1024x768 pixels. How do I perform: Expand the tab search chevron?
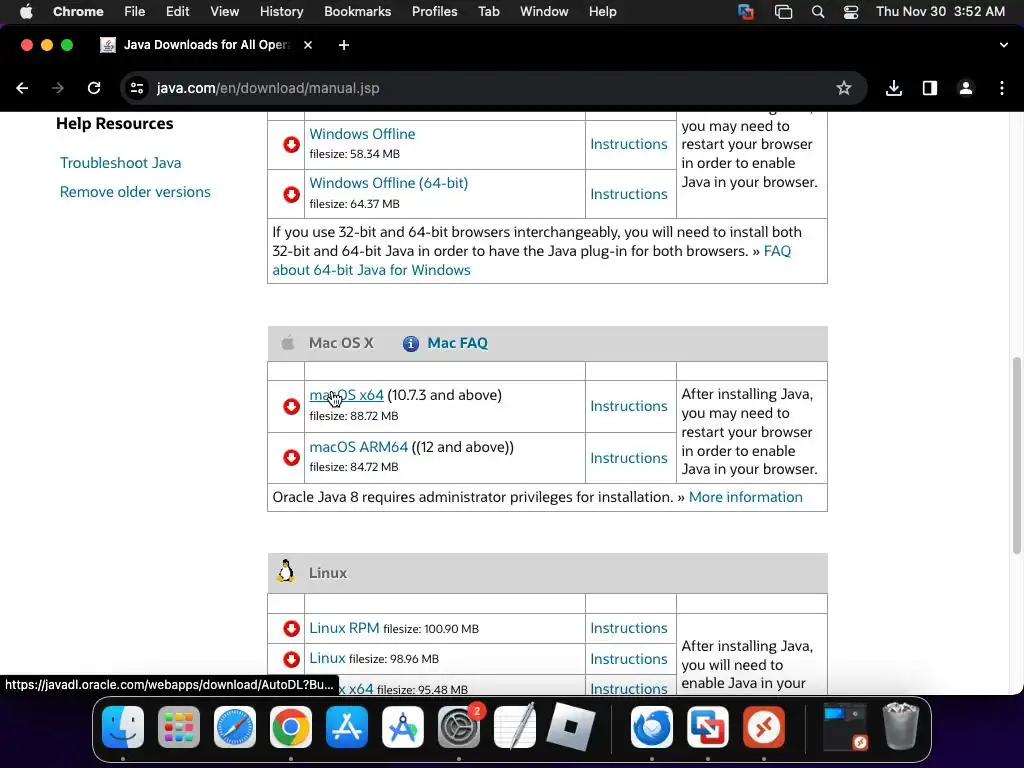pyautogui.click(x=1004, y=45)
